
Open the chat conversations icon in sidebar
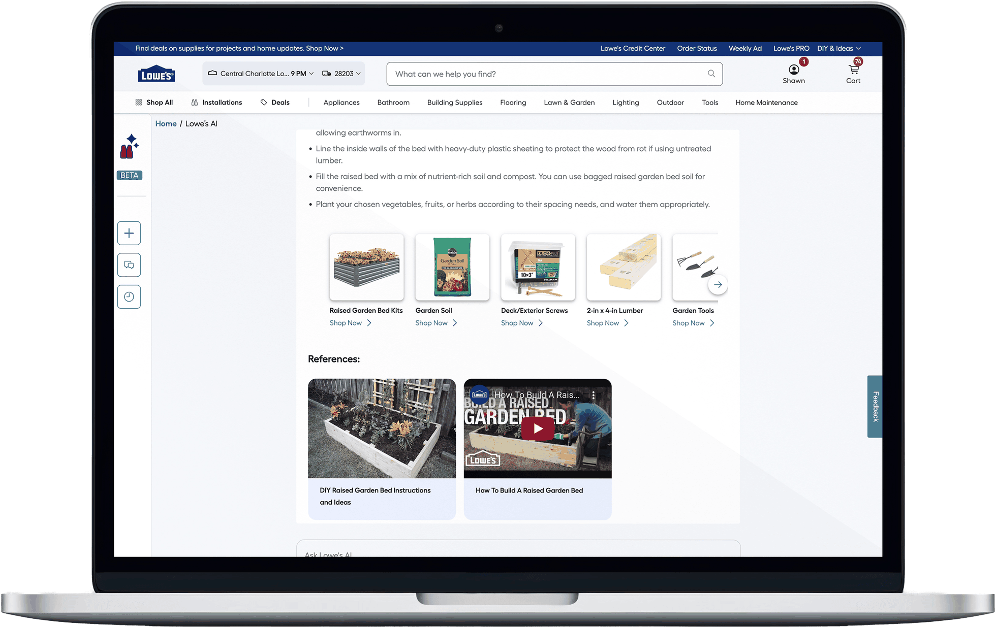(129, 265)
